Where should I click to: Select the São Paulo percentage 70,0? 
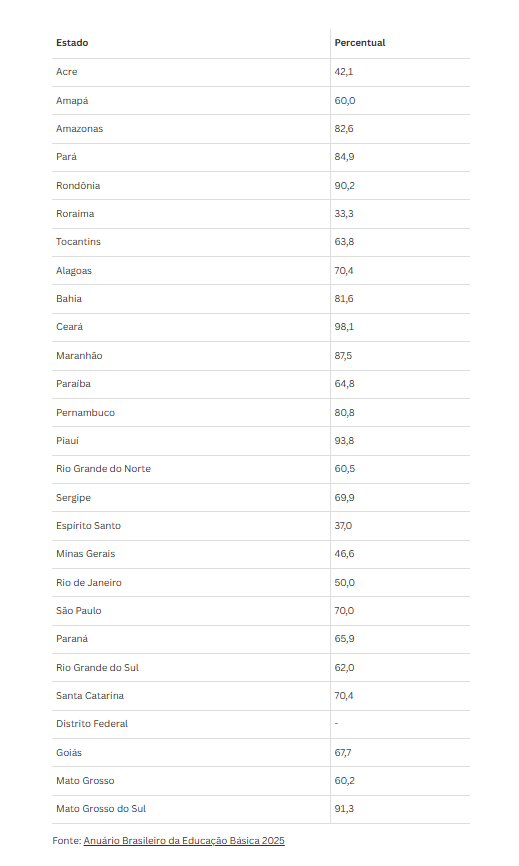point(344,611)
